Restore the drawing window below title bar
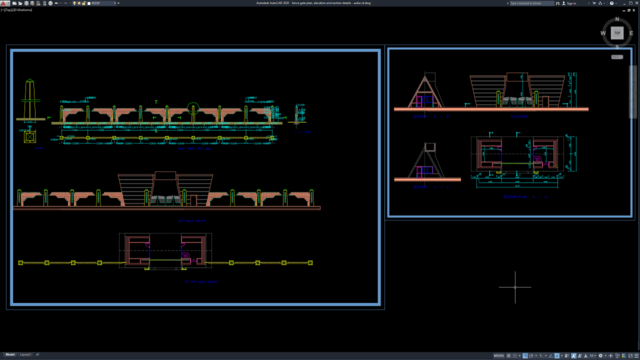 [x=629, y=10]
